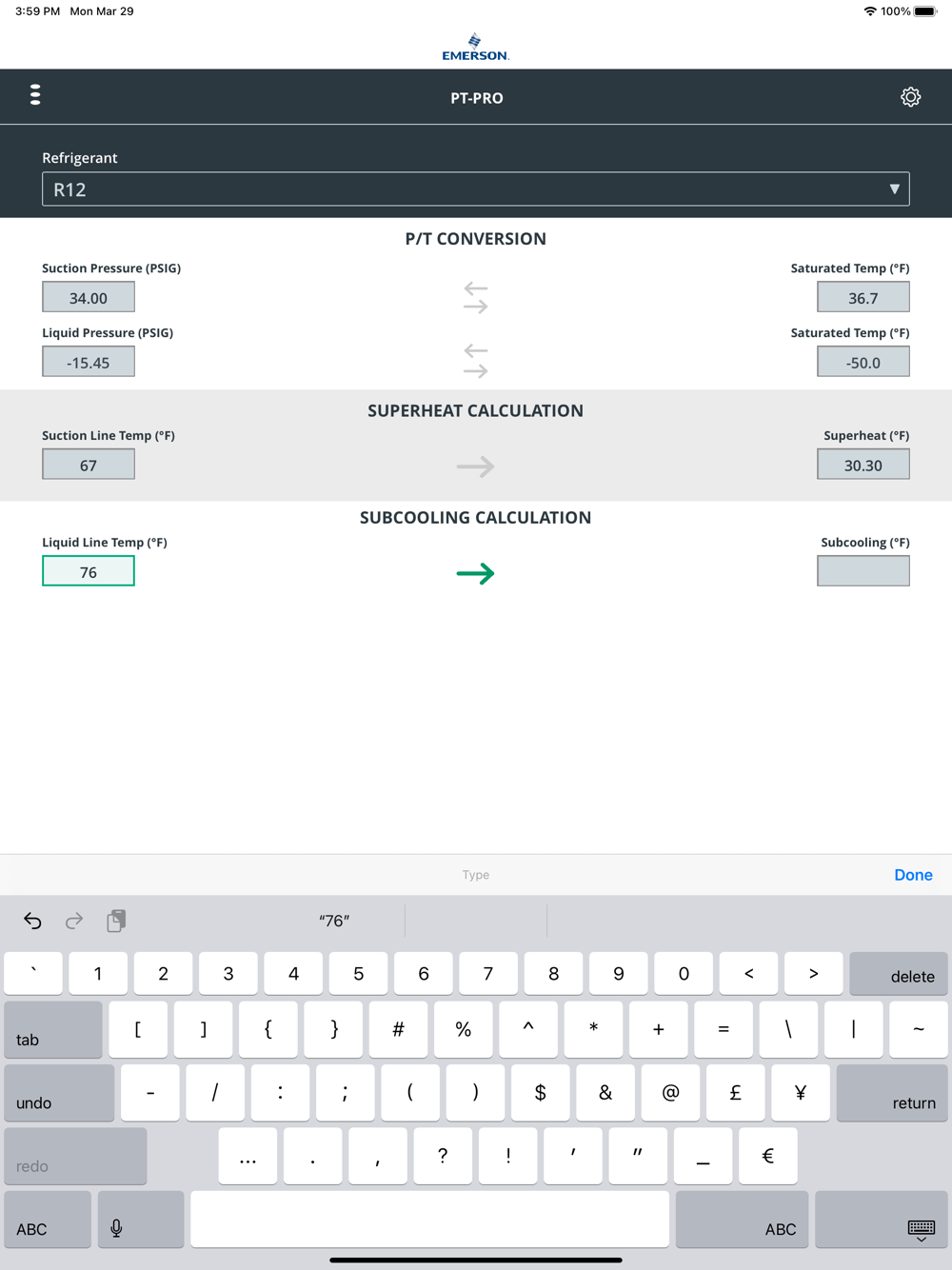The height and width of the screenshot is (1270, 952).
Task: Tap the plus sign key
Action: pyautogui.click(x=658, y=1030)
